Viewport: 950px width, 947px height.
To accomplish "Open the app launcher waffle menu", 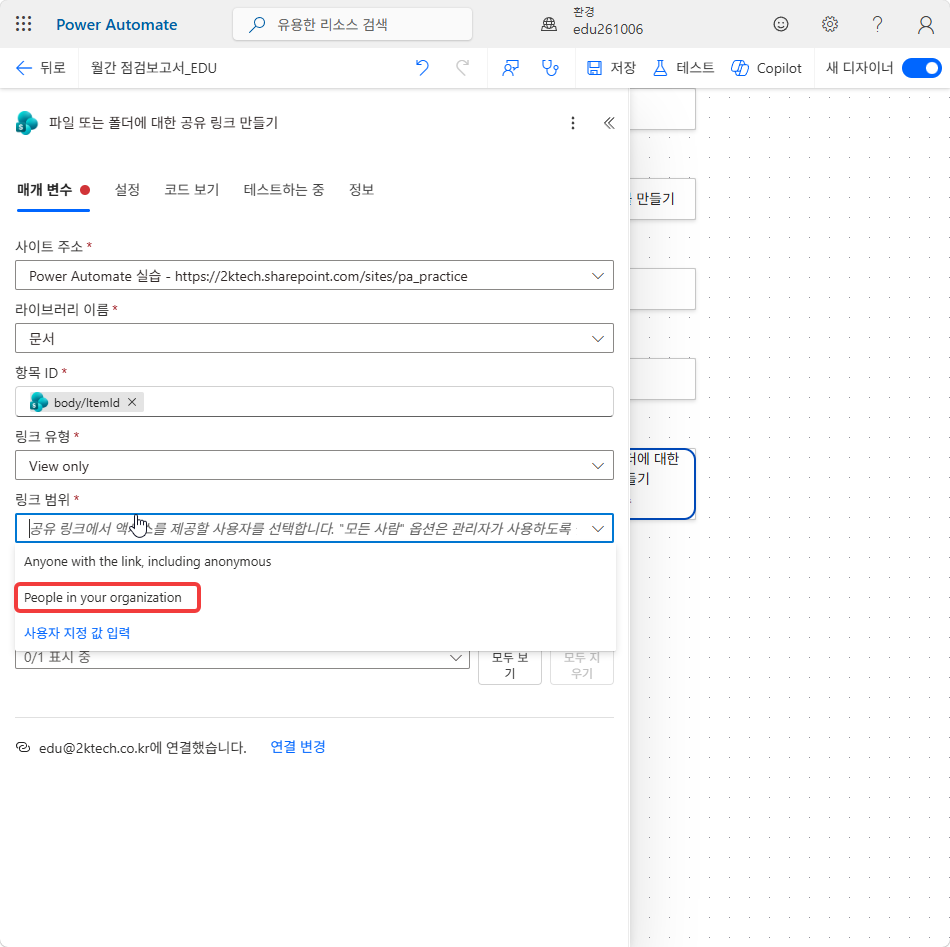I will tap(23, 24).
